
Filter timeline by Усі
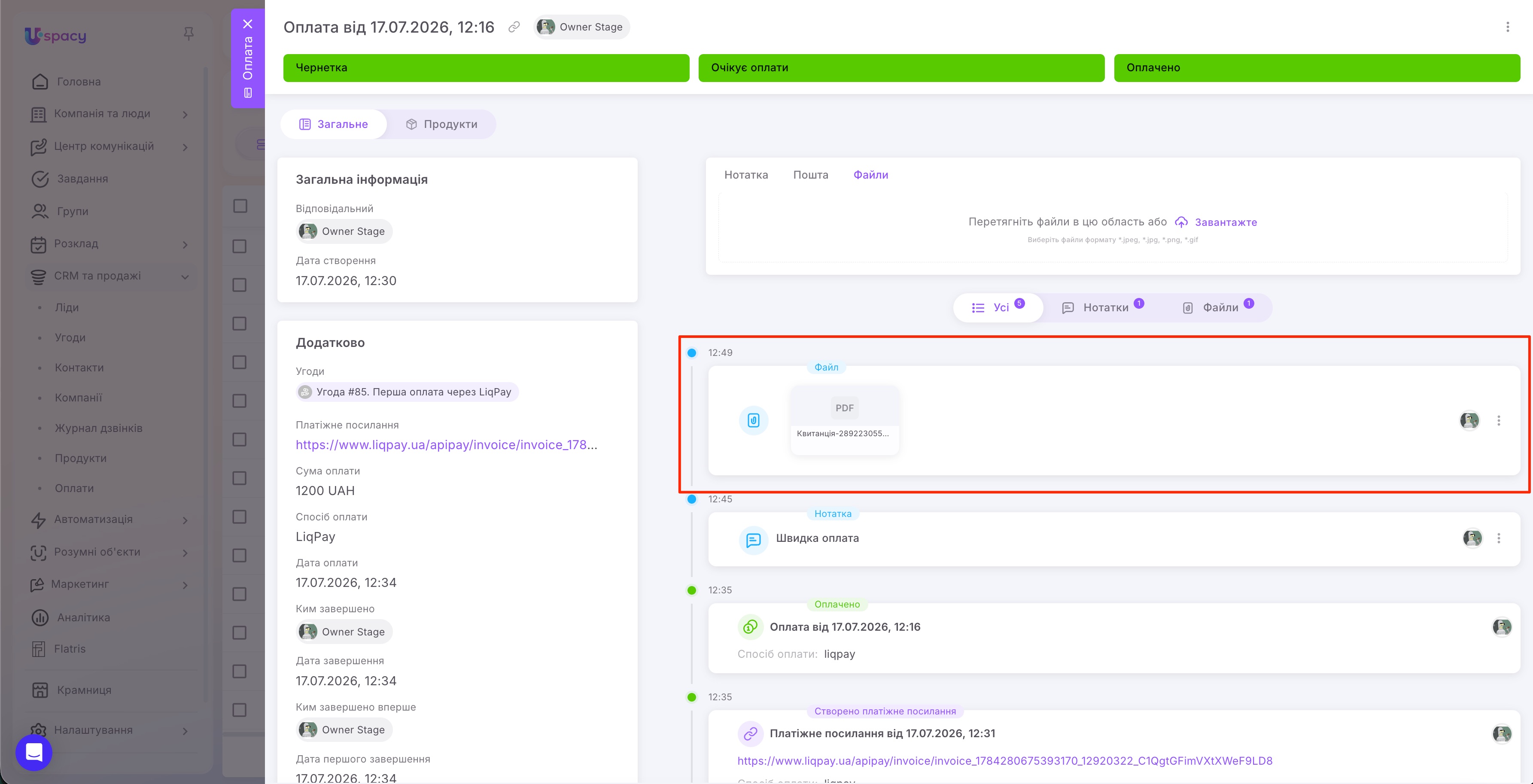pos(998,307)
